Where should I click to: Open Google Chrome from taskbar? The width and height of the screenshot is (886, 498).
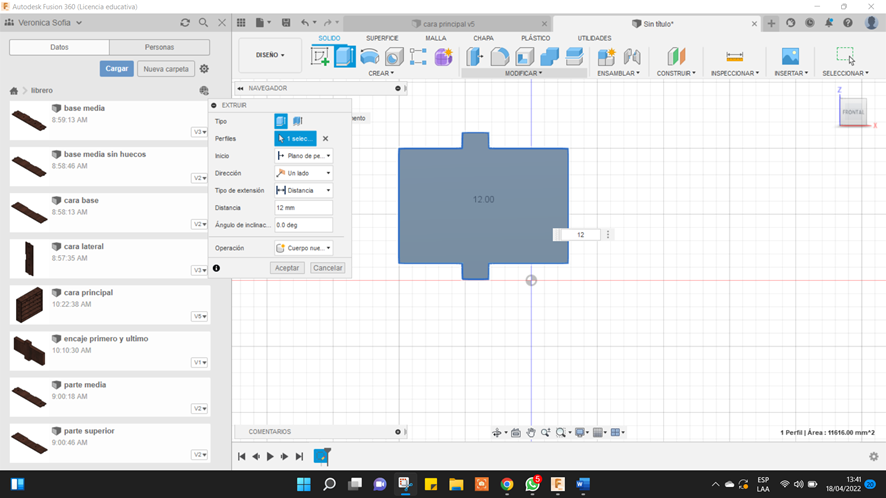click(x=507, y=484)
